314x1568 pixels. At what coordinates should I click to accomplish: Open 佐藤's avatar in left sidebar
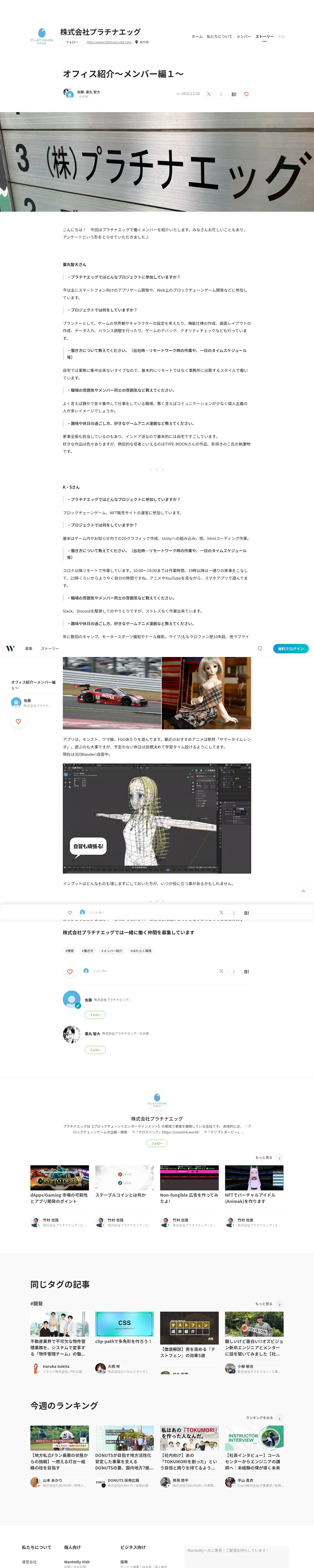[x=16, y=702]
